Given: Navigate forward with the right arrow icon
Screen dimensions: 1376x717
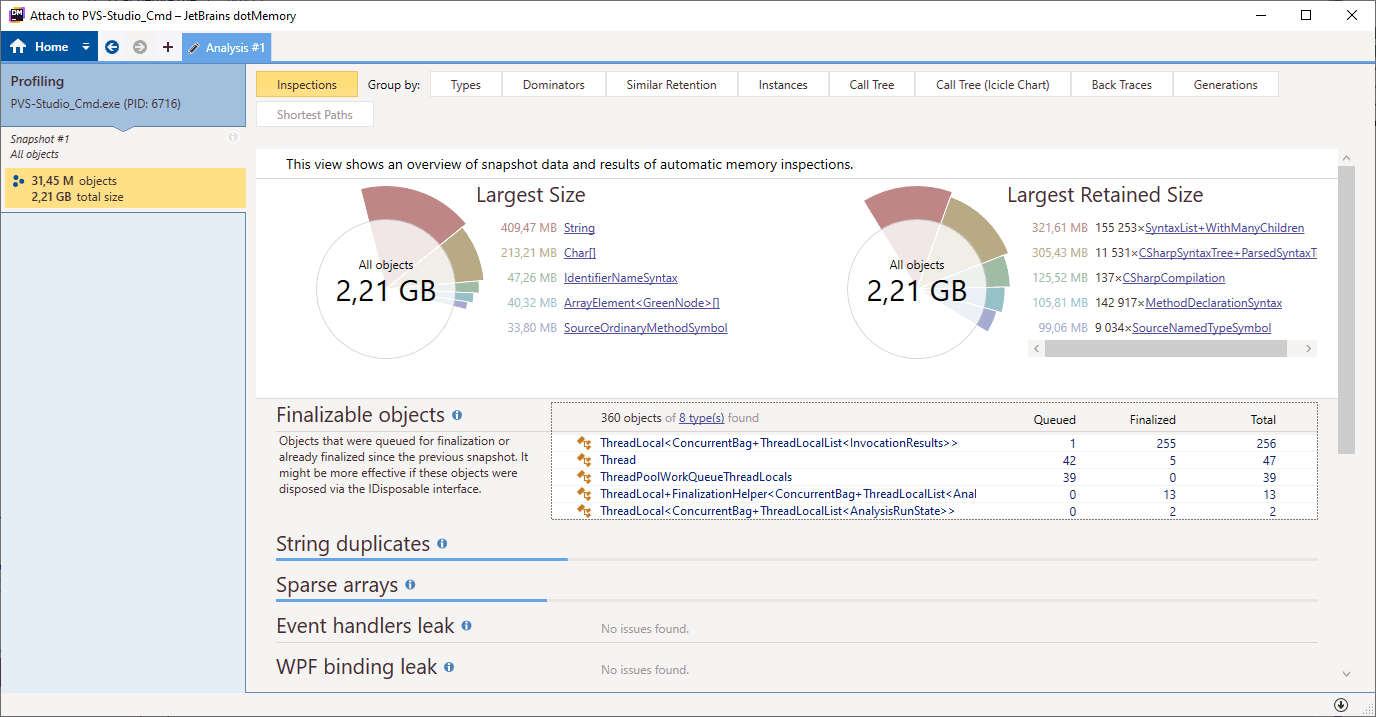Looking at the screenshot, I should coord(140,47).
